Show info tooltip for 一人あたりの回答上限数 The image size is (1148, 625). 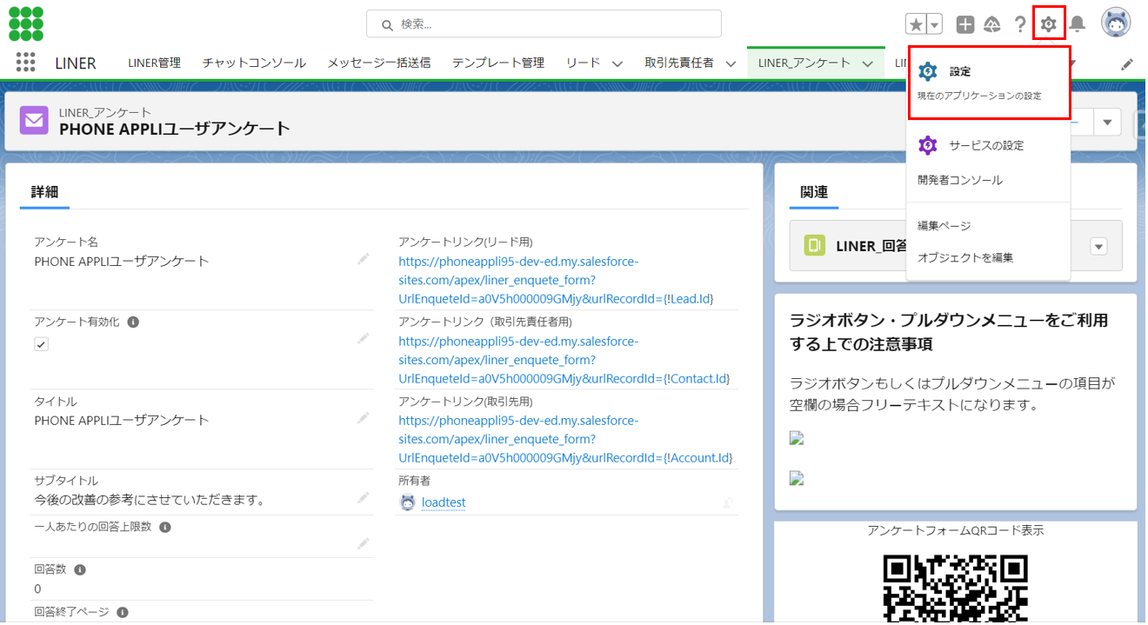pos(165,527)
